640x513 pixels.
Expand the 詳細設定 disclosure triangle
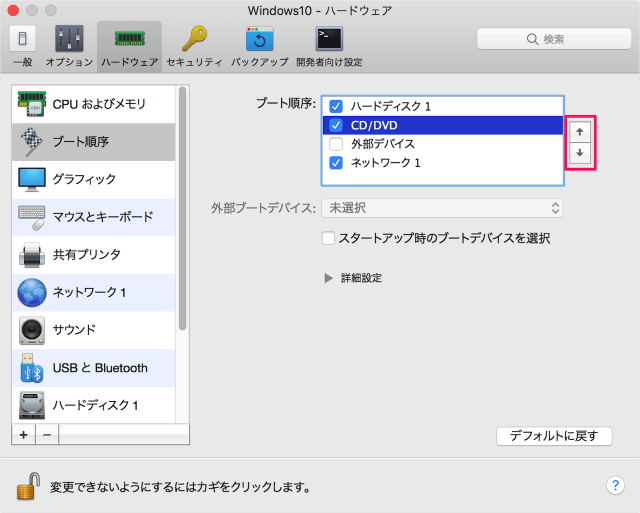pyautogui.click(x=329, y=278)
